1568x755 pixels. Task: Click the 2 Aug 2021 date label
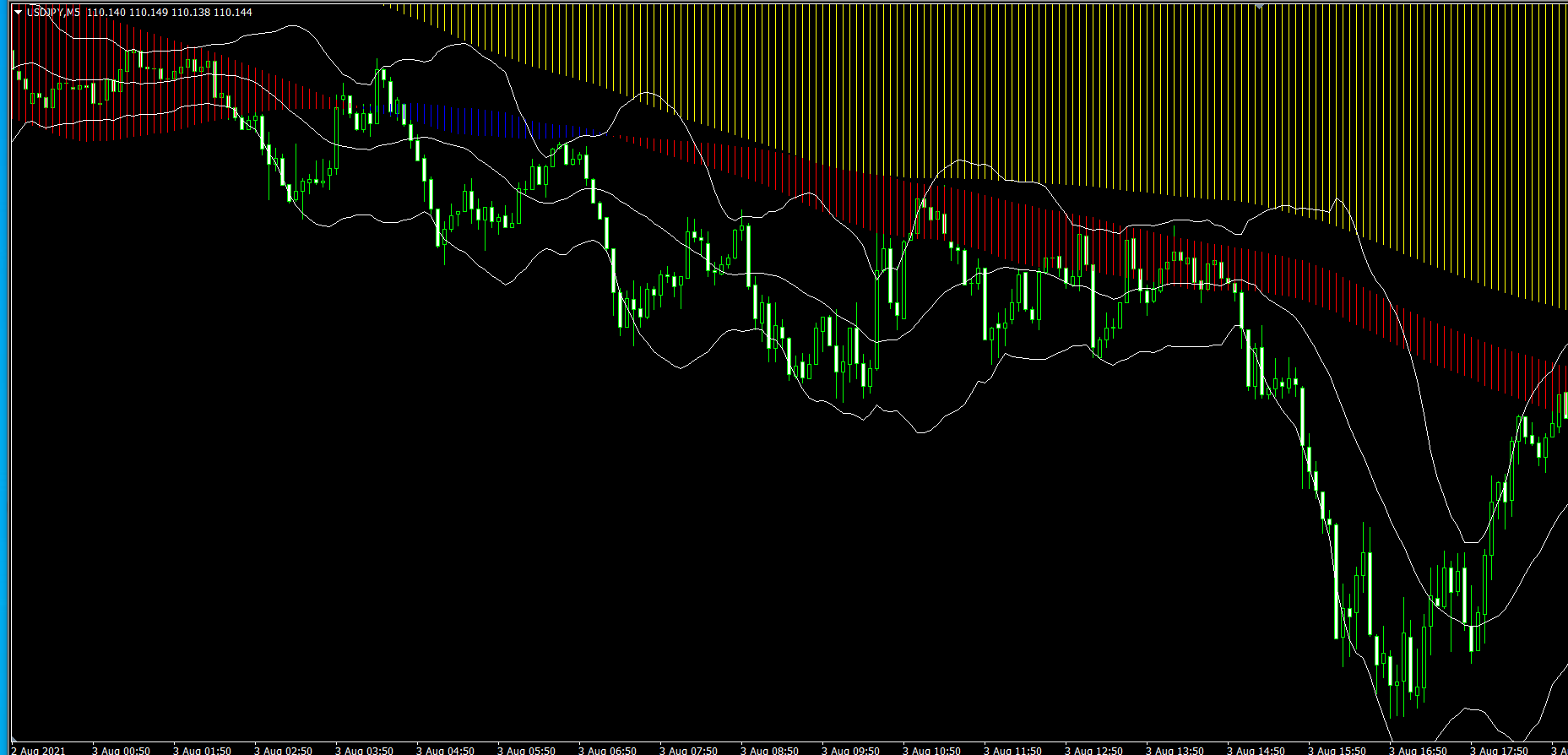click(x=38, y=750)
